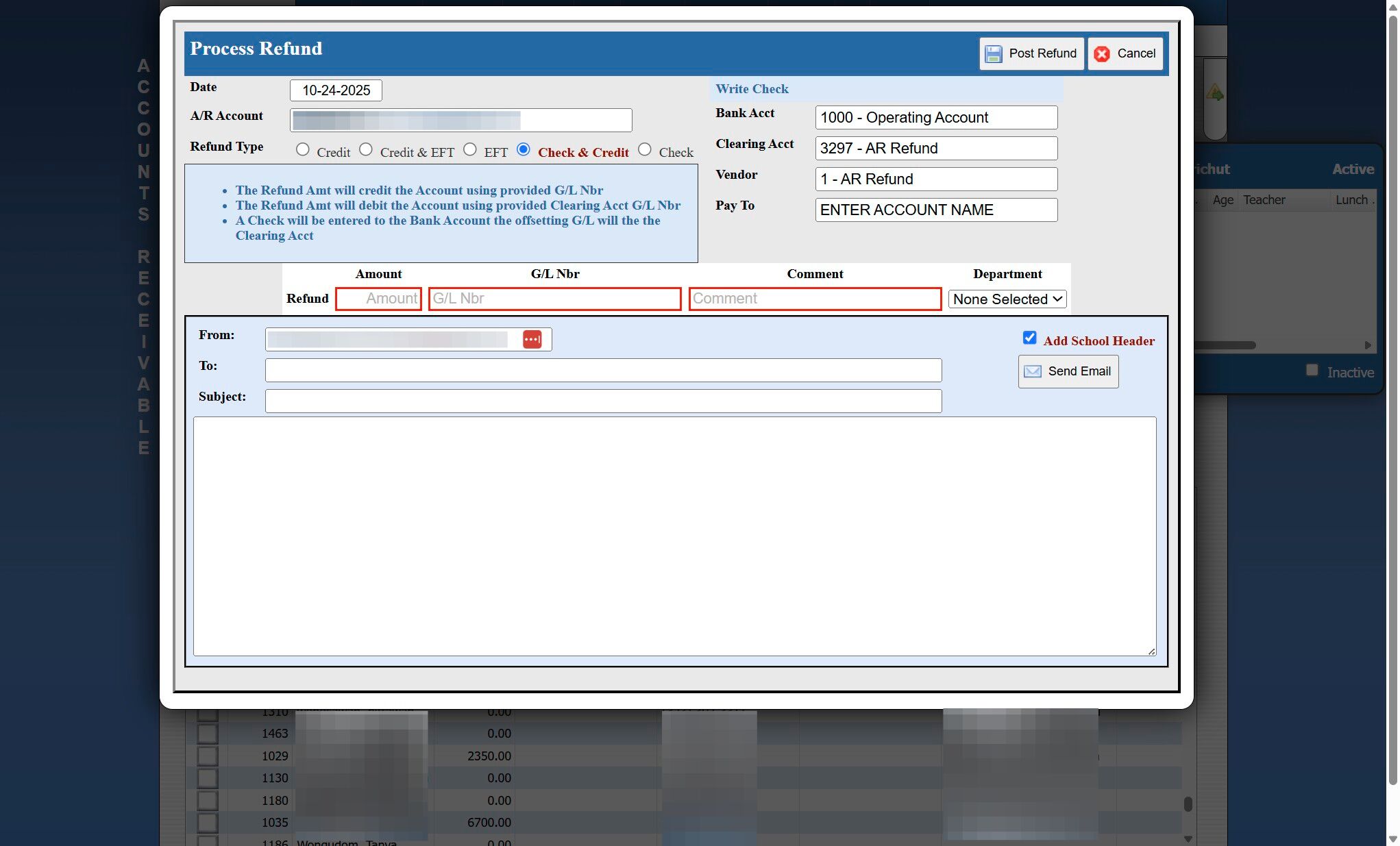Click the G/L Nbr input field
Image resolution: width=1400 pixels, height=846 pixels.
(x=554, y=299)
